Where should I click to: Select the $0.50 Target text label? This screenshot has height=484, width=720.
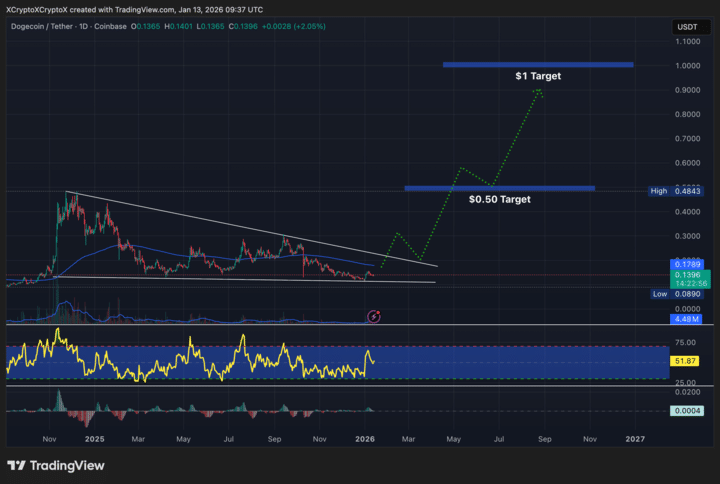[x=499, y=199]
